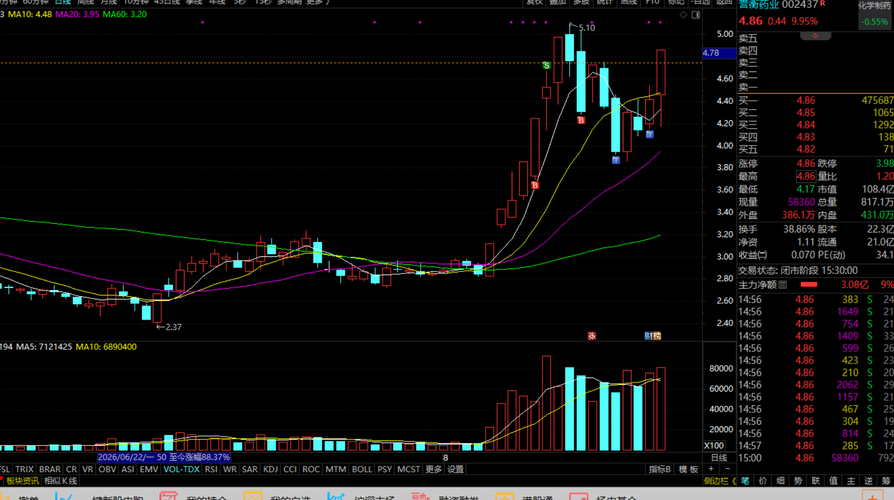Collapse the 侧边栏 sidebar toggle
The width and height of the screenshot is (894, 500).
coord(720,481)
